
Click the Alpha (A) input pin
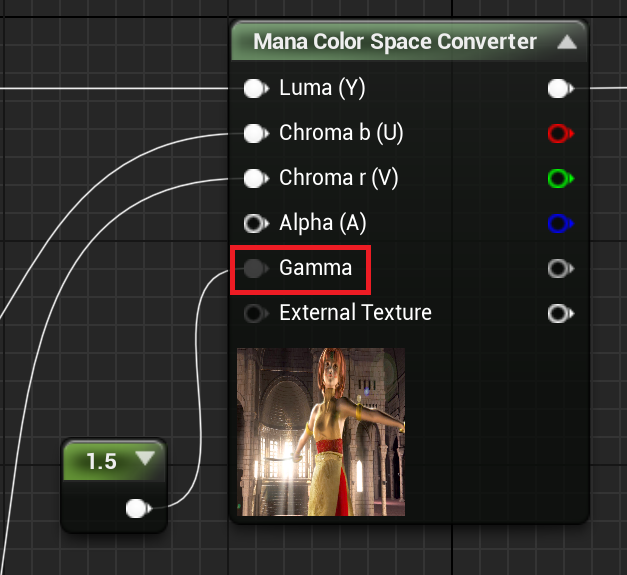click(256, 224)
